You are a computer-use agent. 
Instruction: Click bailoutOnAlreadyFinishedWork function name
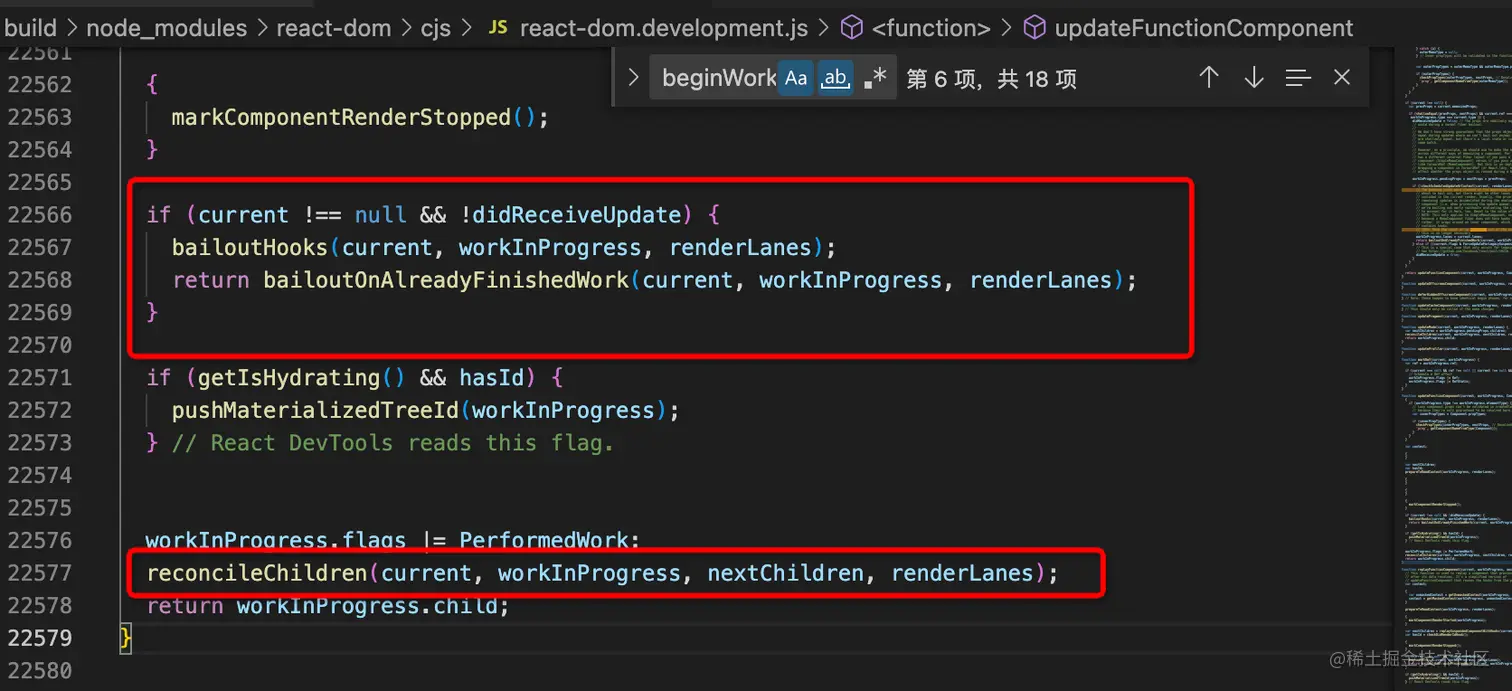tap(446, 280)
